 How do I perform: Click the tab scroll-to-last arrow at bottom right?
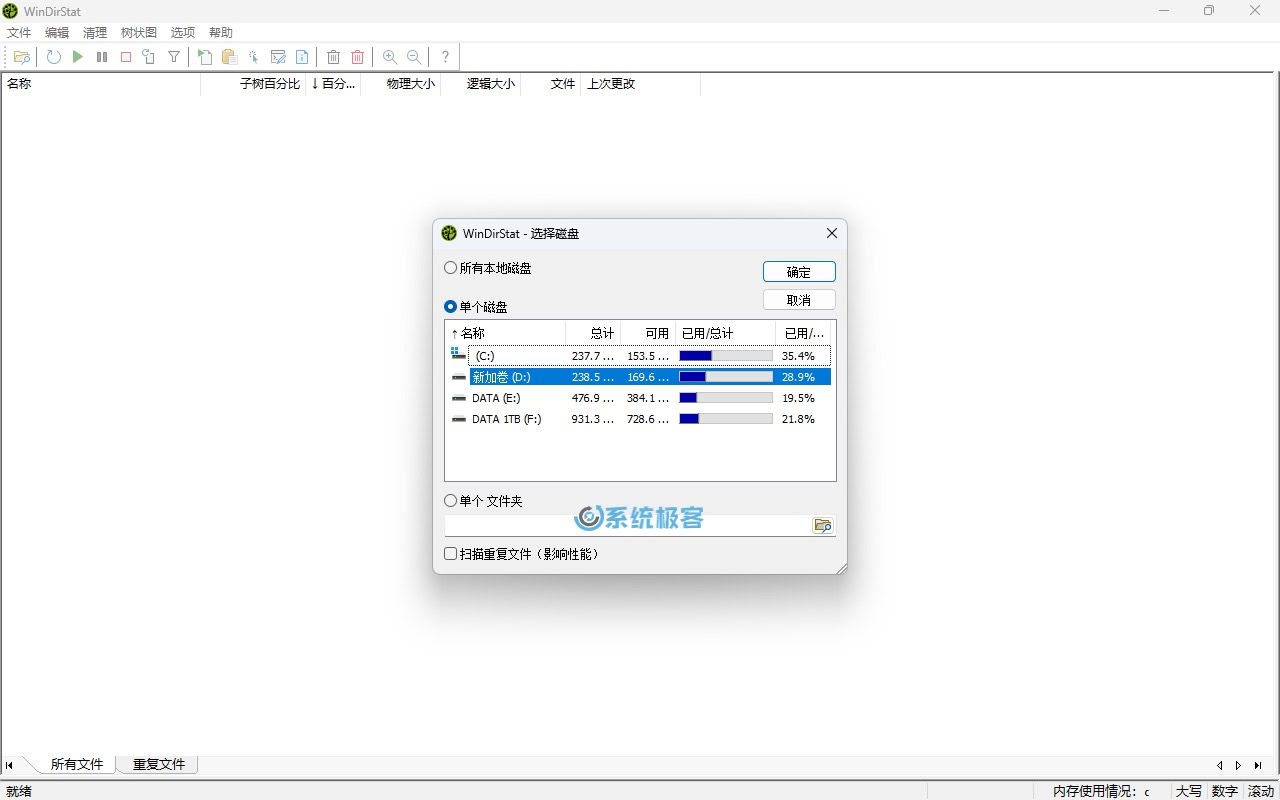pyautogui.click(x=1258, y=765)
